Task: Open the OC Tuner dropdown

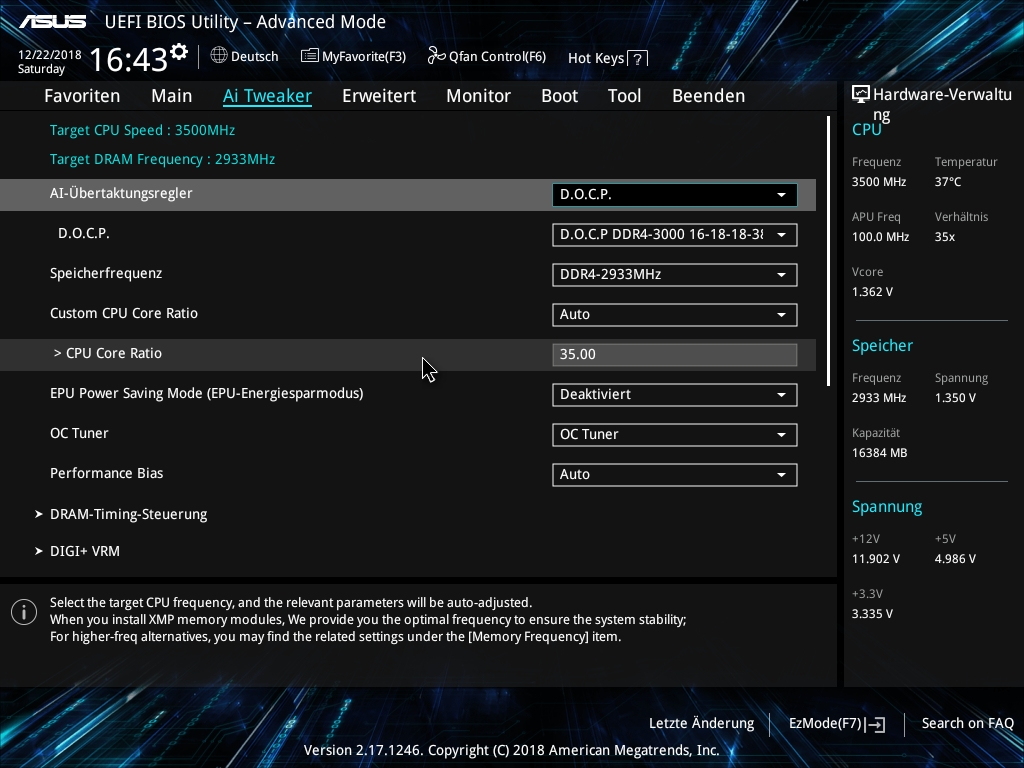Action: pyautogui.click(x=675, y=434)
